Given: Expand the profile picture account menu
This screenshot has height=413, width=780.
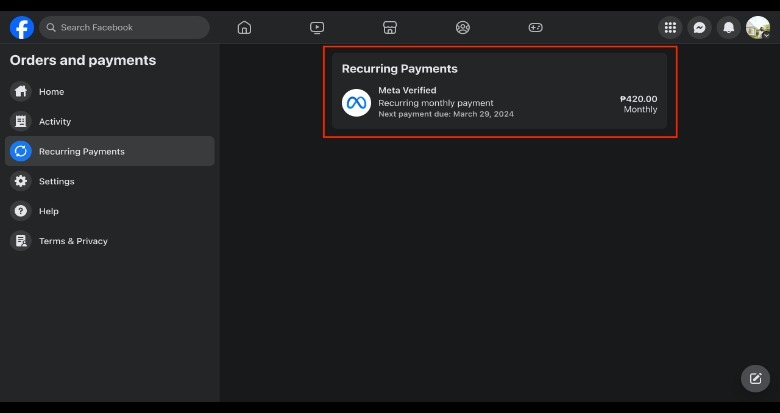Looking at the screenshot, I should 758,27.
